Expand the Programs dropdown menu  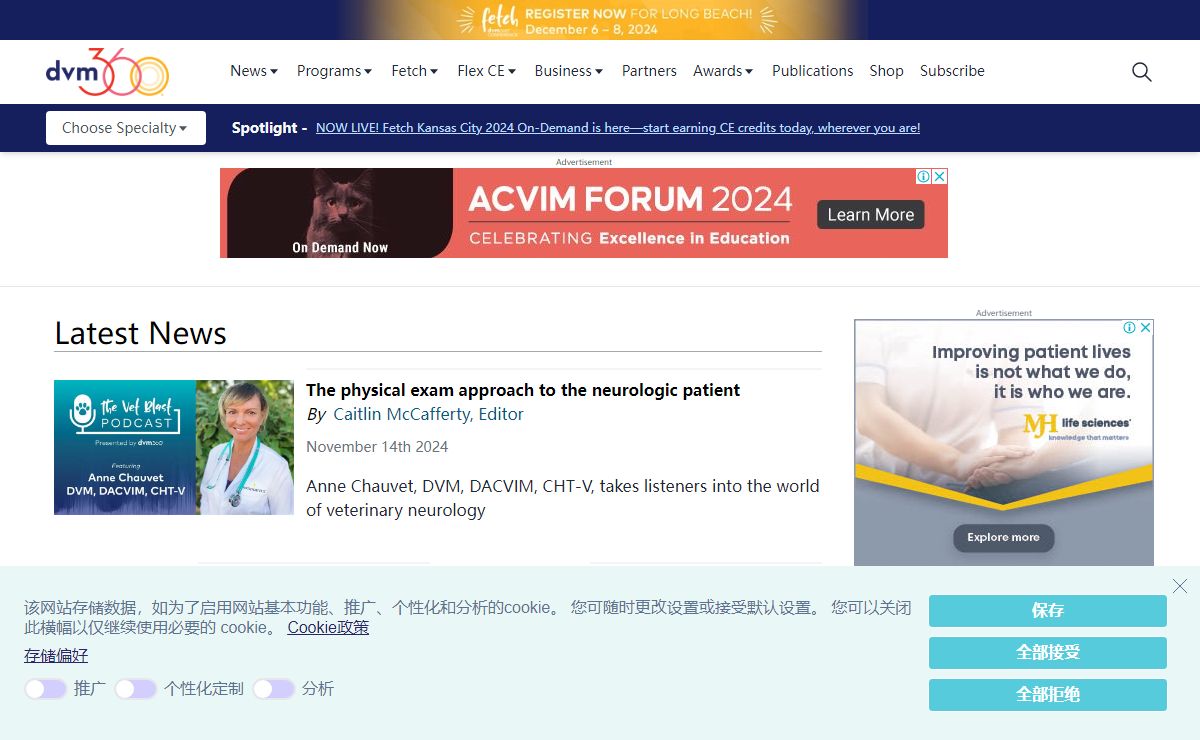335,71
